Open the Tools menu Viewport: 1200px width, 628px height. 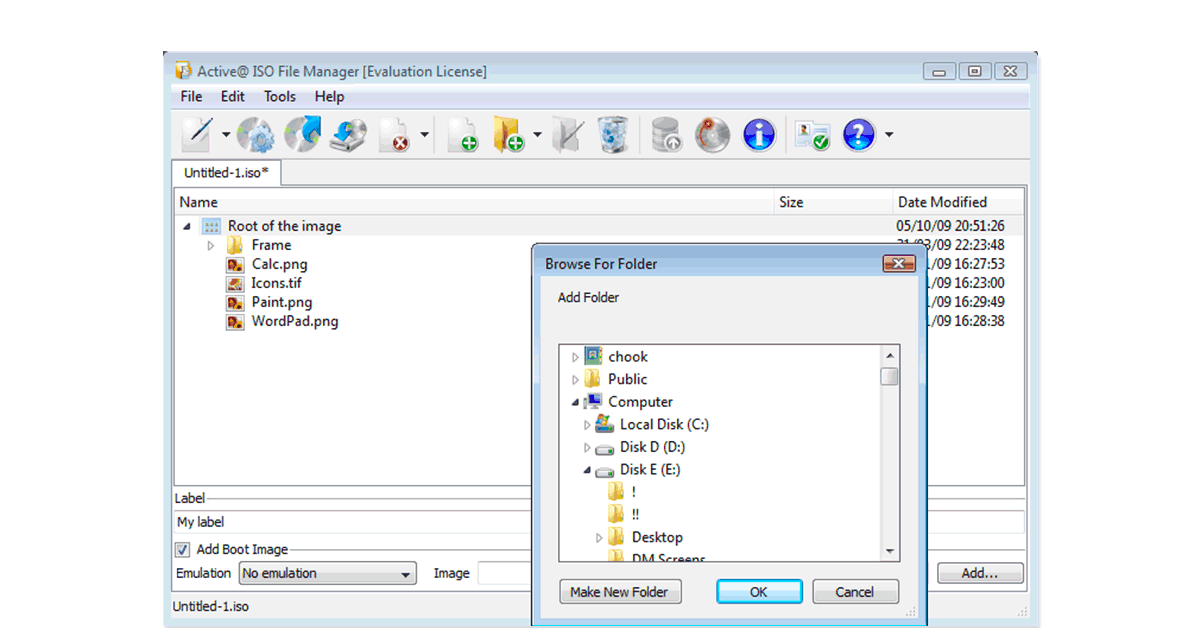click(280, 97)
